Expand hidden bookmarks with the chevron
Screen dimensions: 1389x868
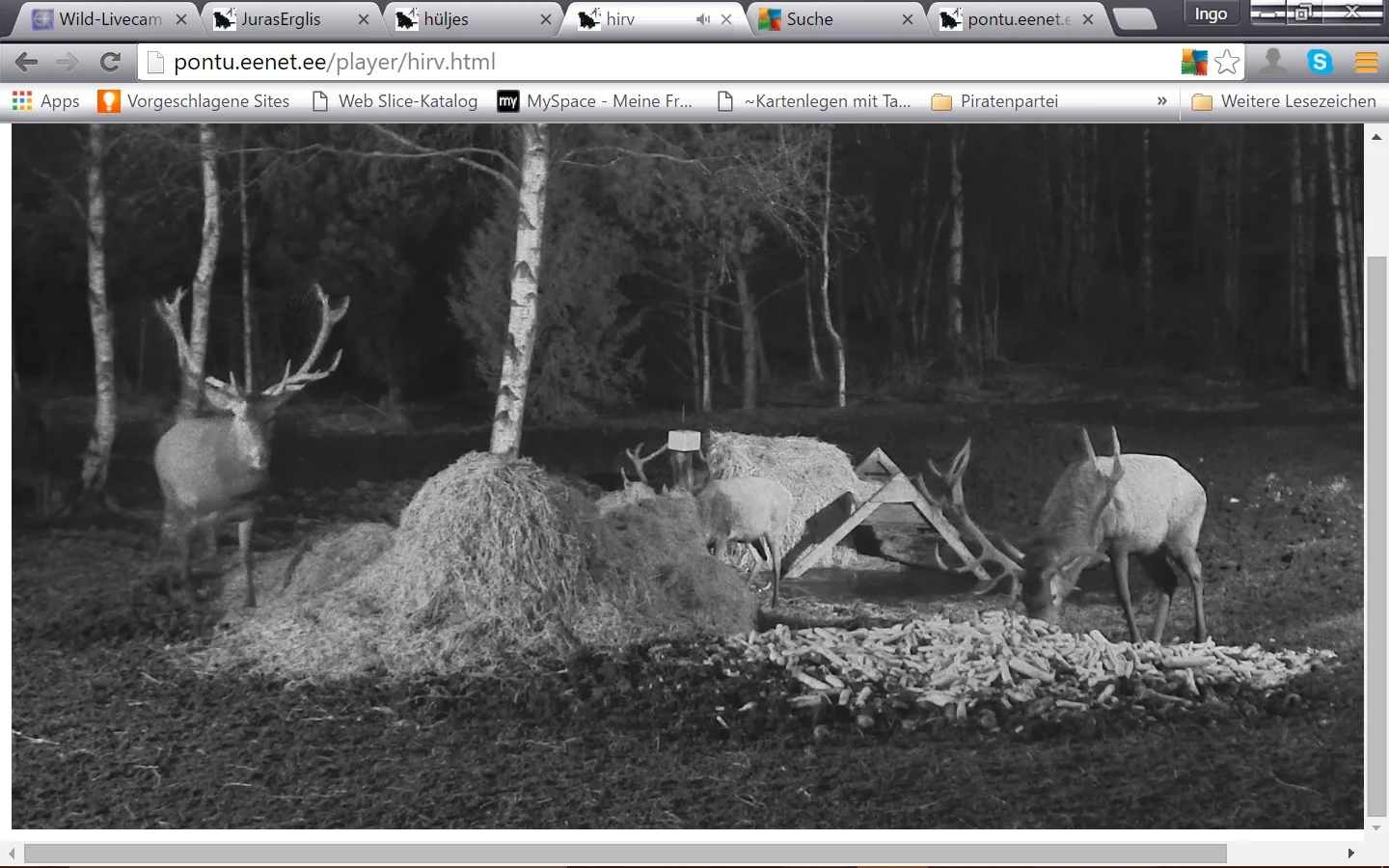click(x=1161, y=101)
